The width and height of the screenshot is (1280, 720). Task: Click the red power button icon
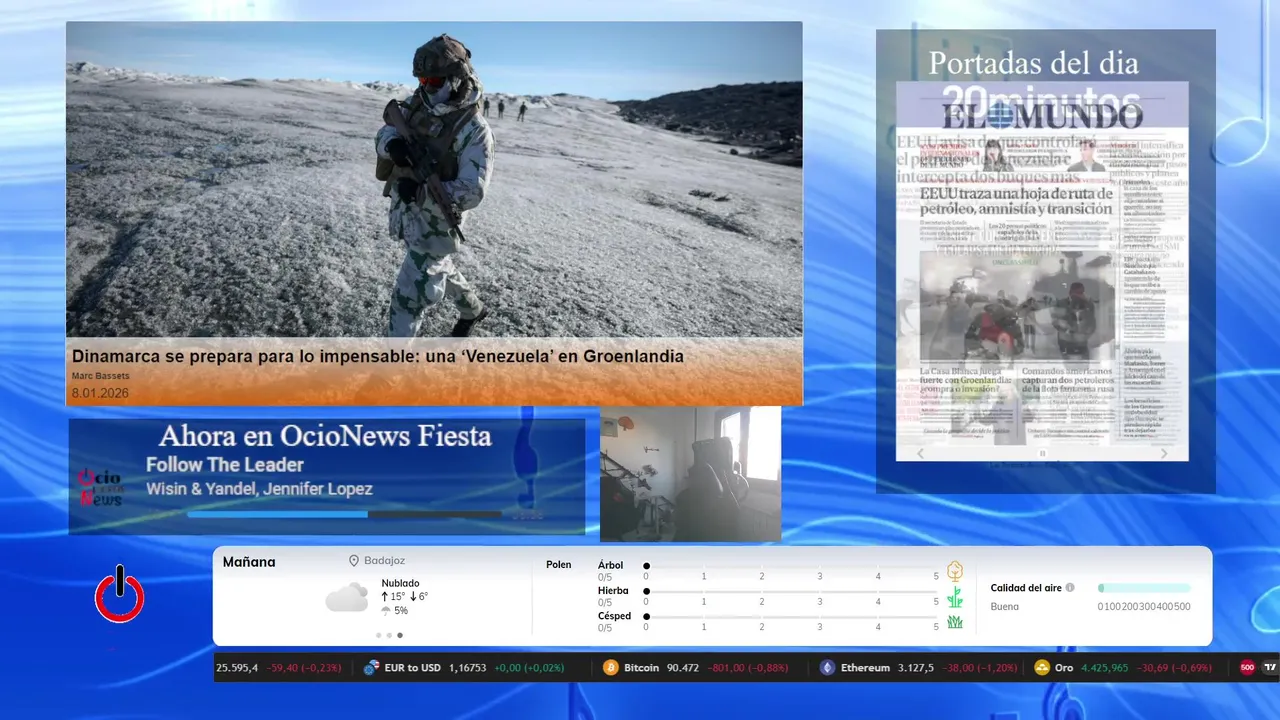pos(120,595)
